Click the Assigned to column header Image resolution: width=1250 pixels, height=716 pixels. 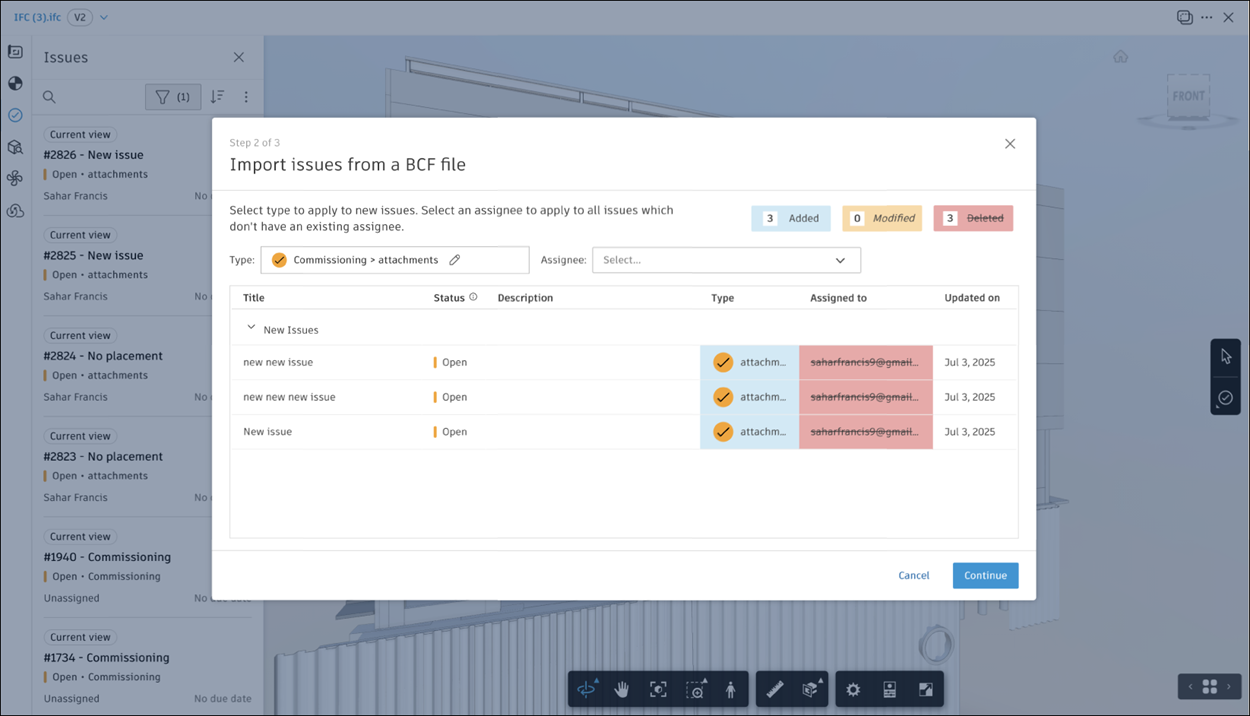[838, 298]
